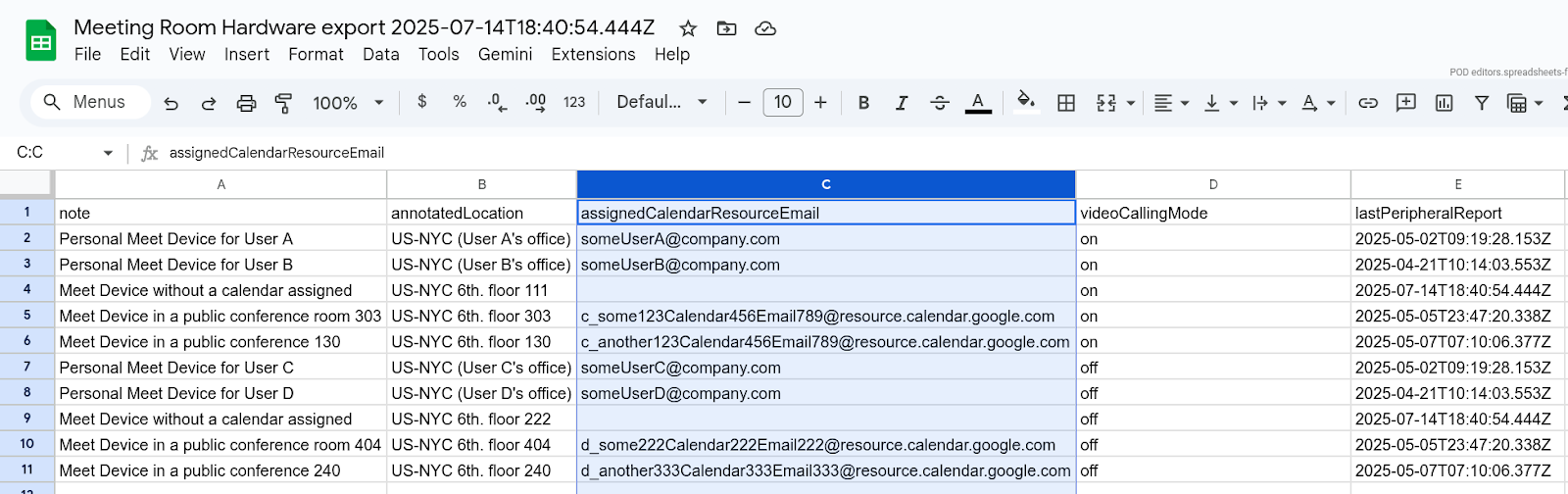
Task: Open the Extensions menu
Action: (593, 54)
